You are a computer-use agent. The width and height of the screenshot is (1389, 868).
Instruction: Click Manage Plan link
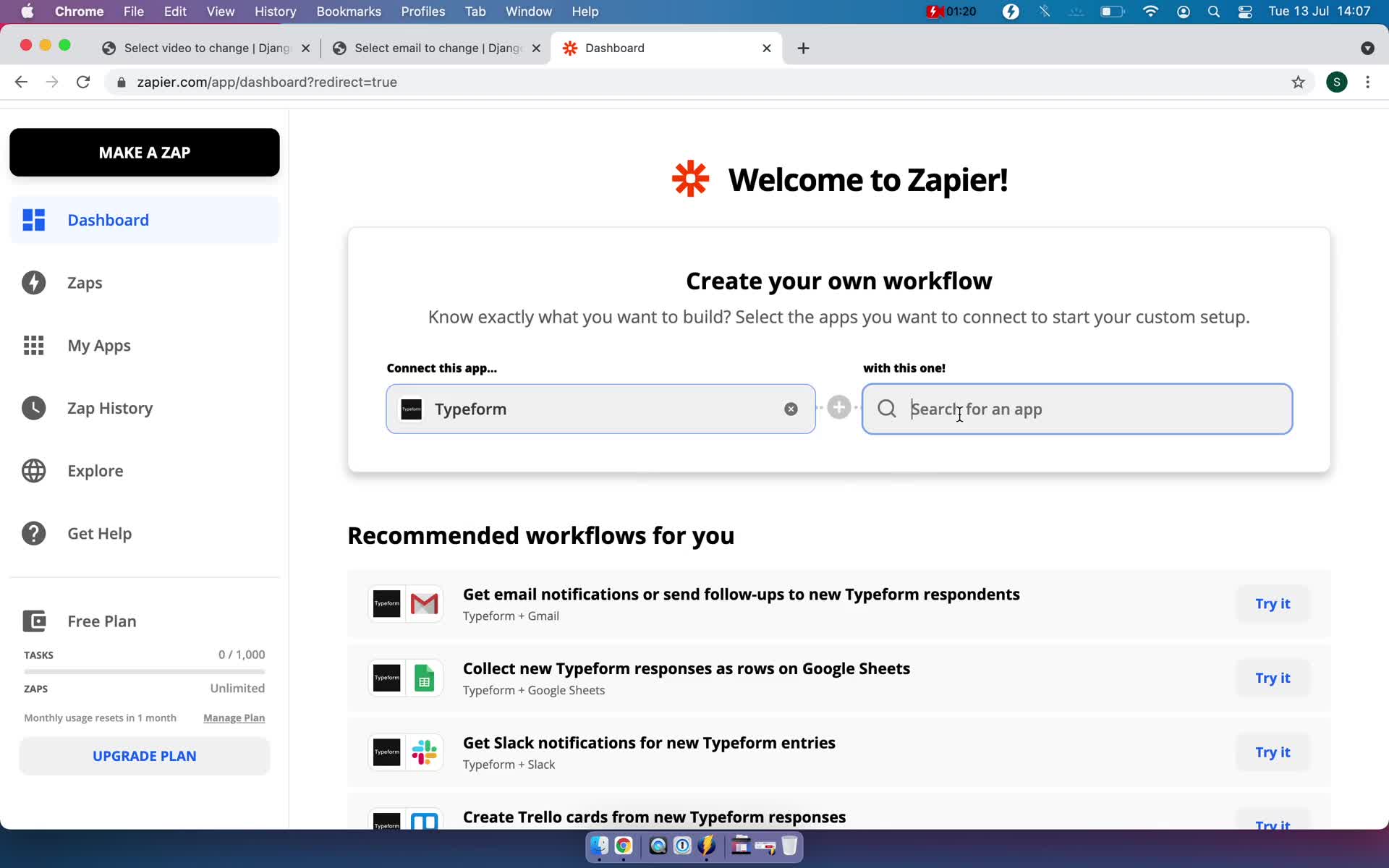(x=233, y=717)
